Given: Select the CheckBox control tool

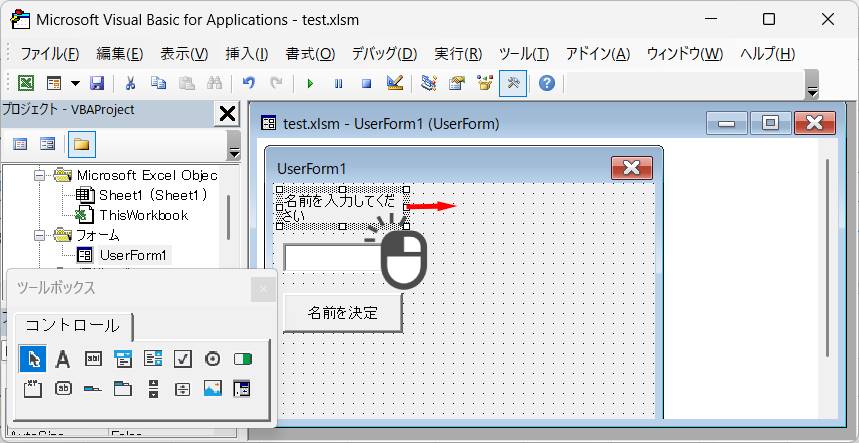Looking at the screenshot, I should 182,359.
